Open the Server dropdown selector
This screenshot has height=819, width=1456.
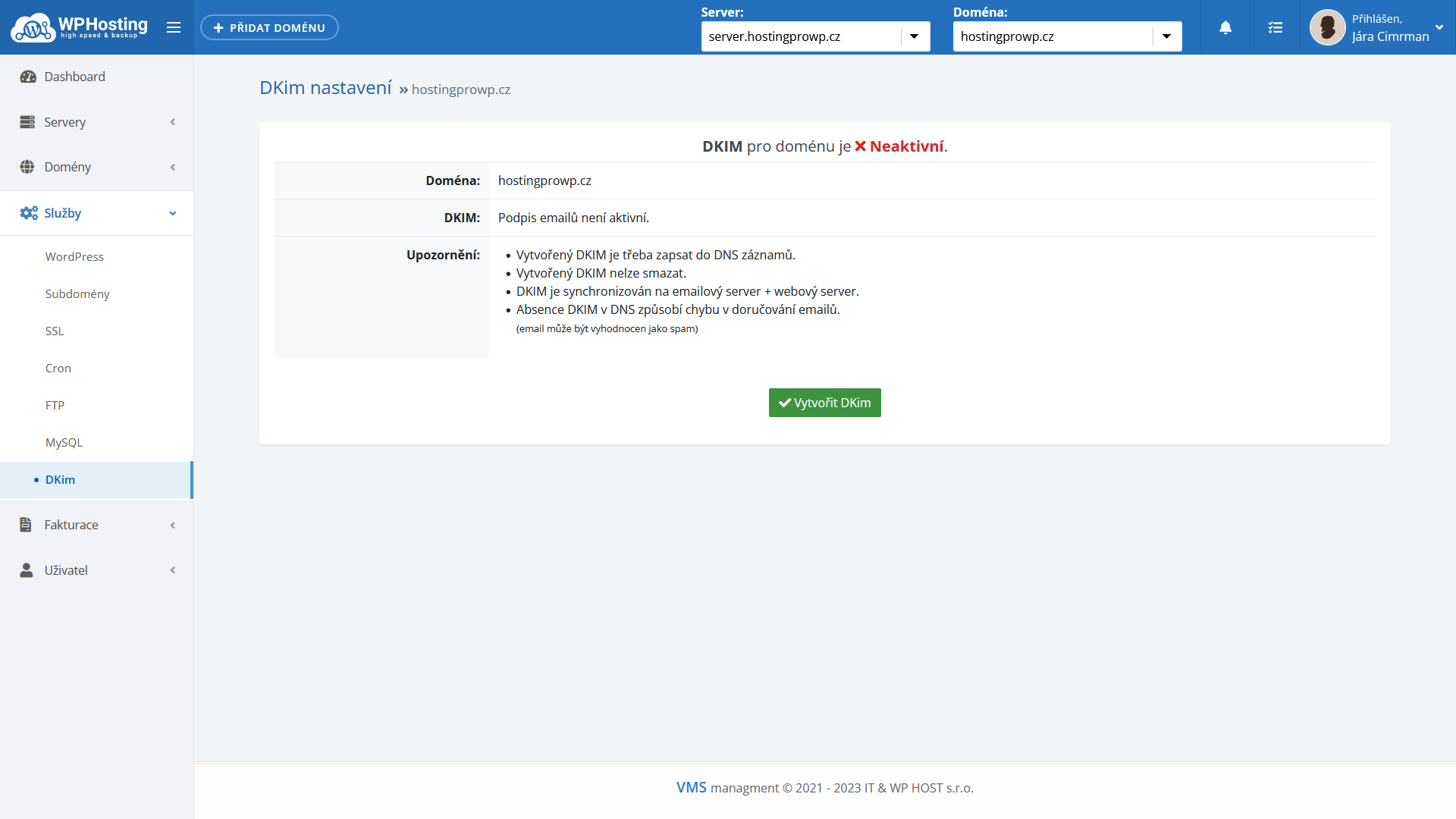815,36
